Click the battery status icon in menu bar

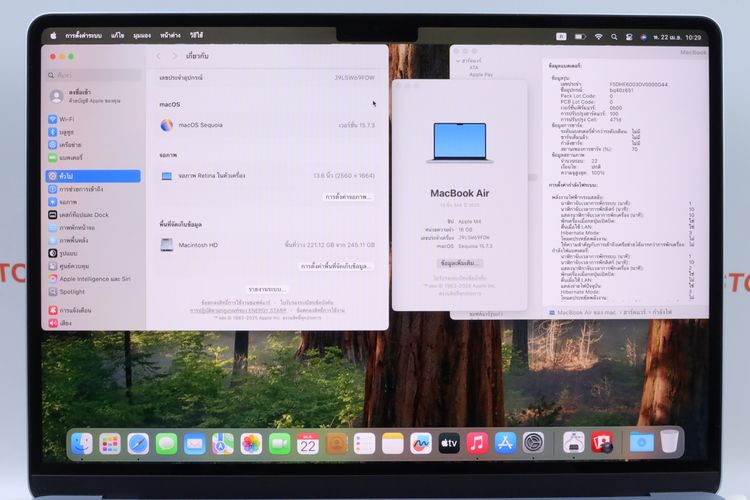pos(580,37)
